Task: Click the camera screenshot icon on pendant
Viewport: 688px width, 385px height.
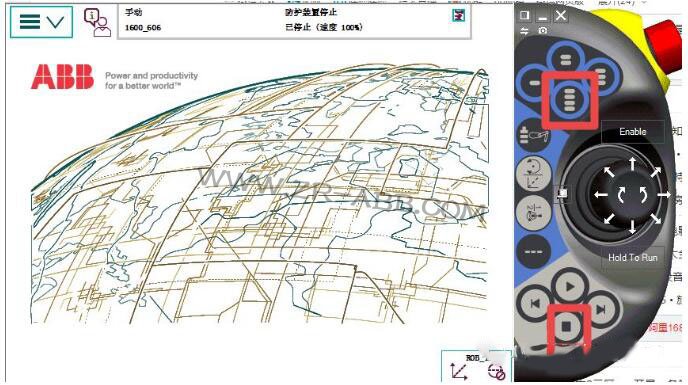Action: coord(543,31)
